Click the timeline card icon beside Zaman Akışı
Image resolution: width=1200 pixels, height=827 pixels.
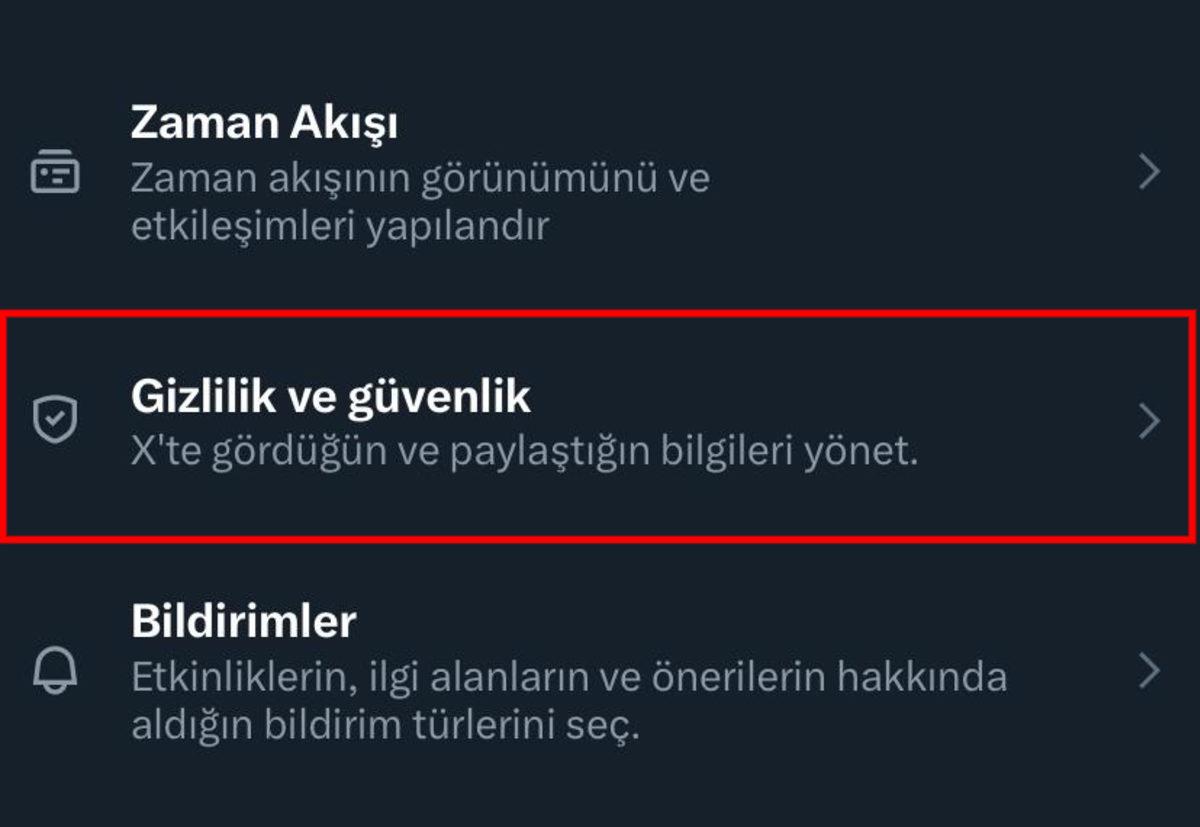tap(55, 172)
